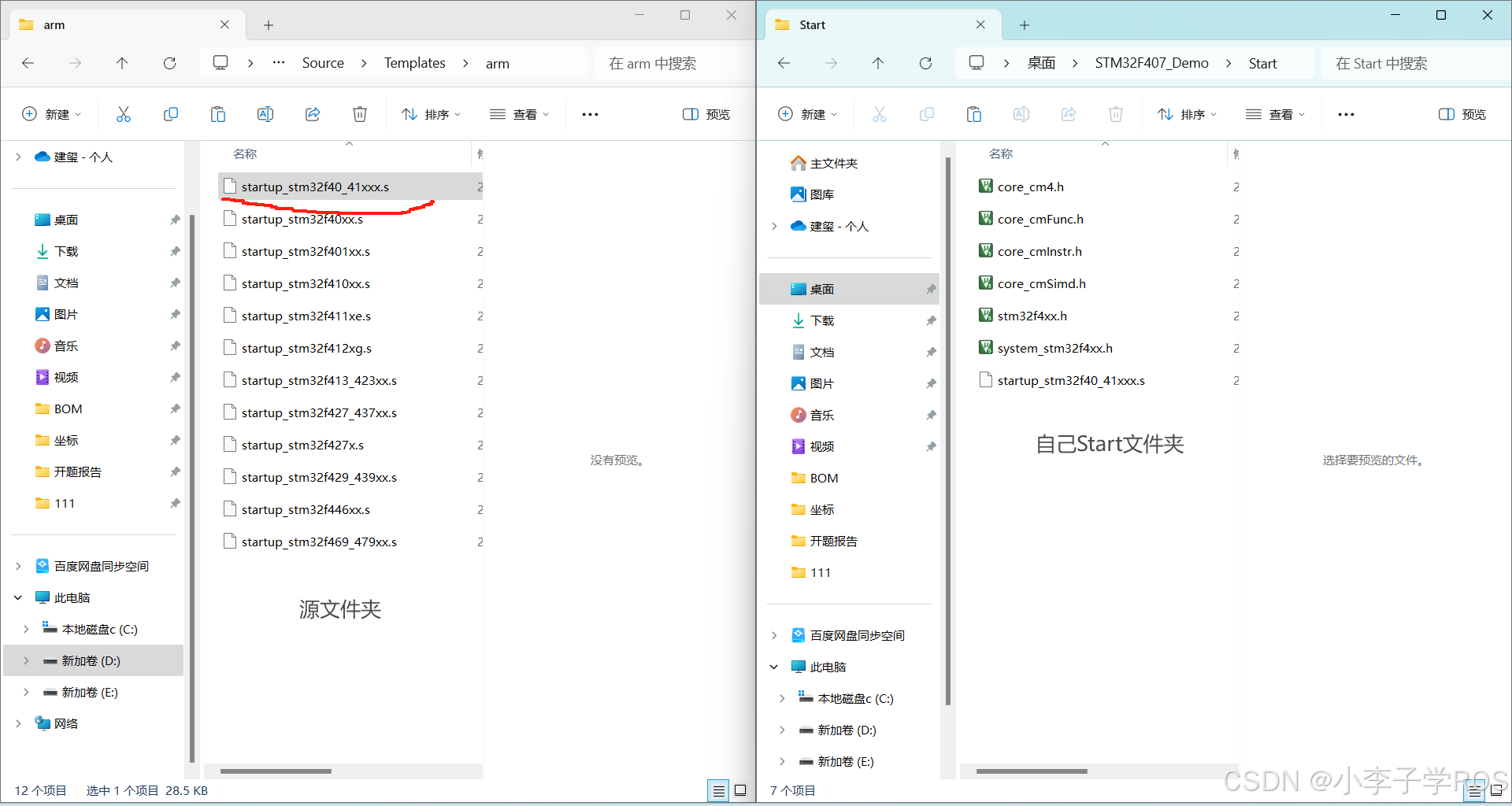1512x806 pixels.
Task: Click the Share icon in the Start window toolbar
Action: 1068,114
